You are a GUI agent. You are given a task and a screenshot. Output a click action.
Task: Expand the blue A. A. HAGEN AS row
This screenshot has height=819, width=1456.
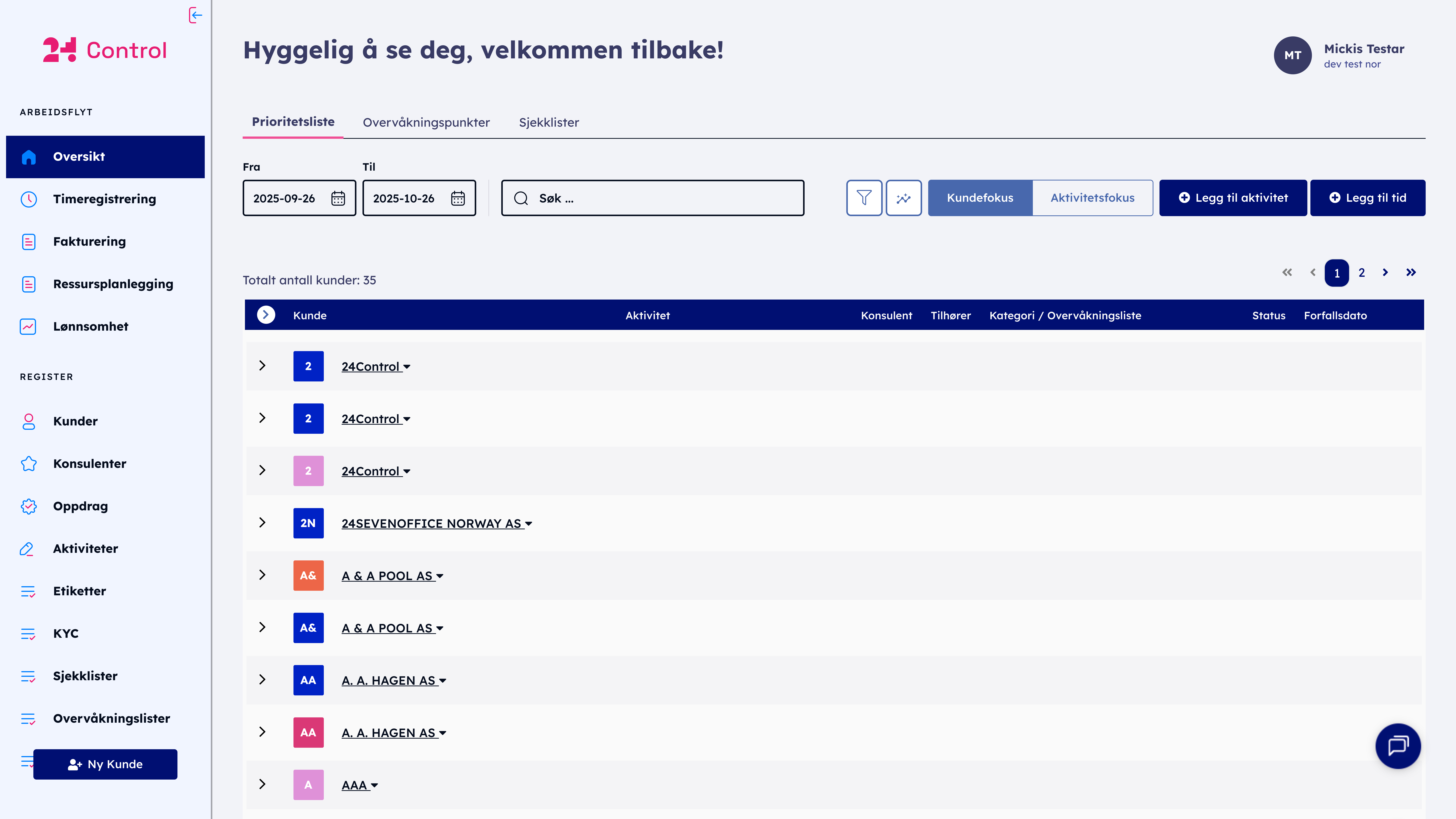(x=262, y=679)
